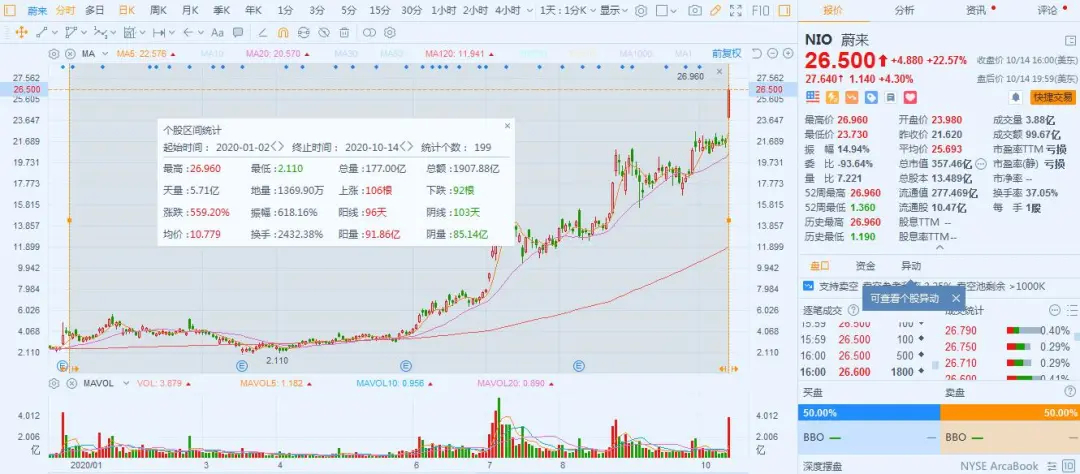Expand line drawing tool dropdown arrow
Image resolution: width=1080 pixels, height=474 pixels.
coord(55,32)
